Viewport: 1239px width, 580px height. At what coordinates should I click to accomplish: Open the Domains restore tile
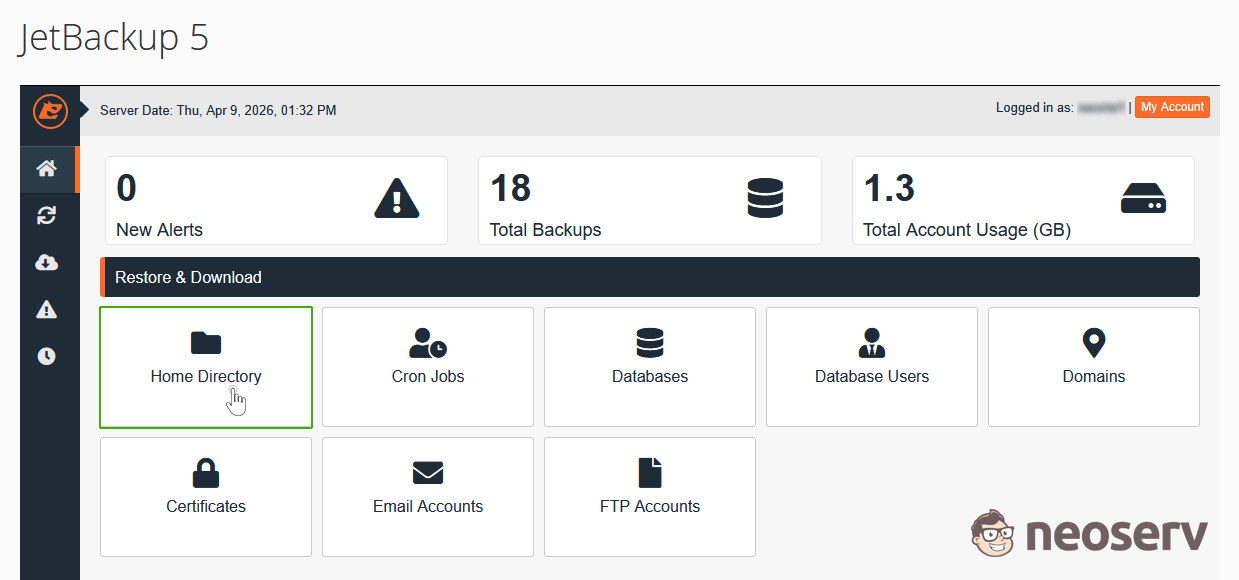(1094, 367)
